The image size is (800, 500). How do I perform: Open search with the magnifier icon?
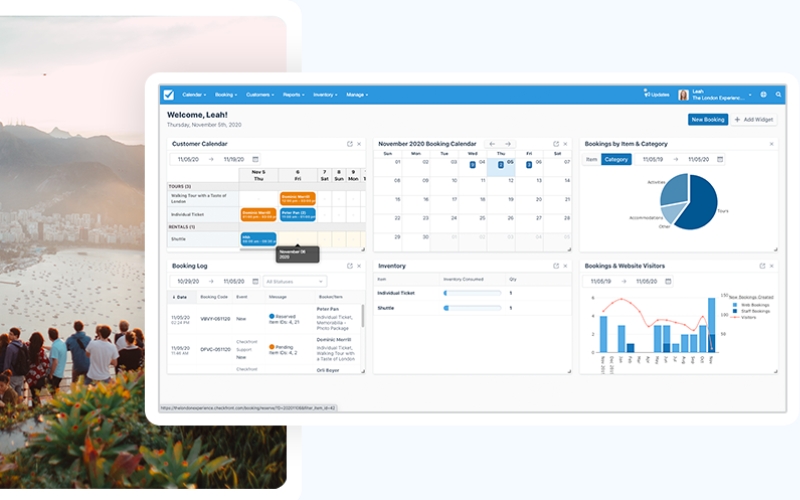point(778,94)
